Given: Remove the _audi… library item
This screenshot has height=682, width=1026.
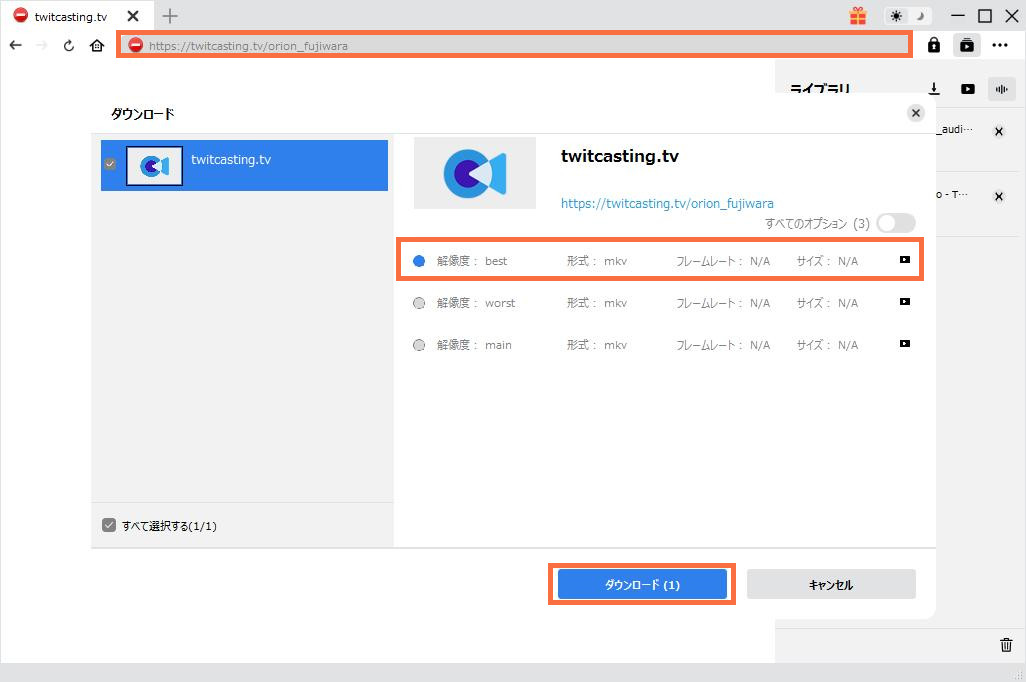Looking at the screenshot, I should point(999,132).
